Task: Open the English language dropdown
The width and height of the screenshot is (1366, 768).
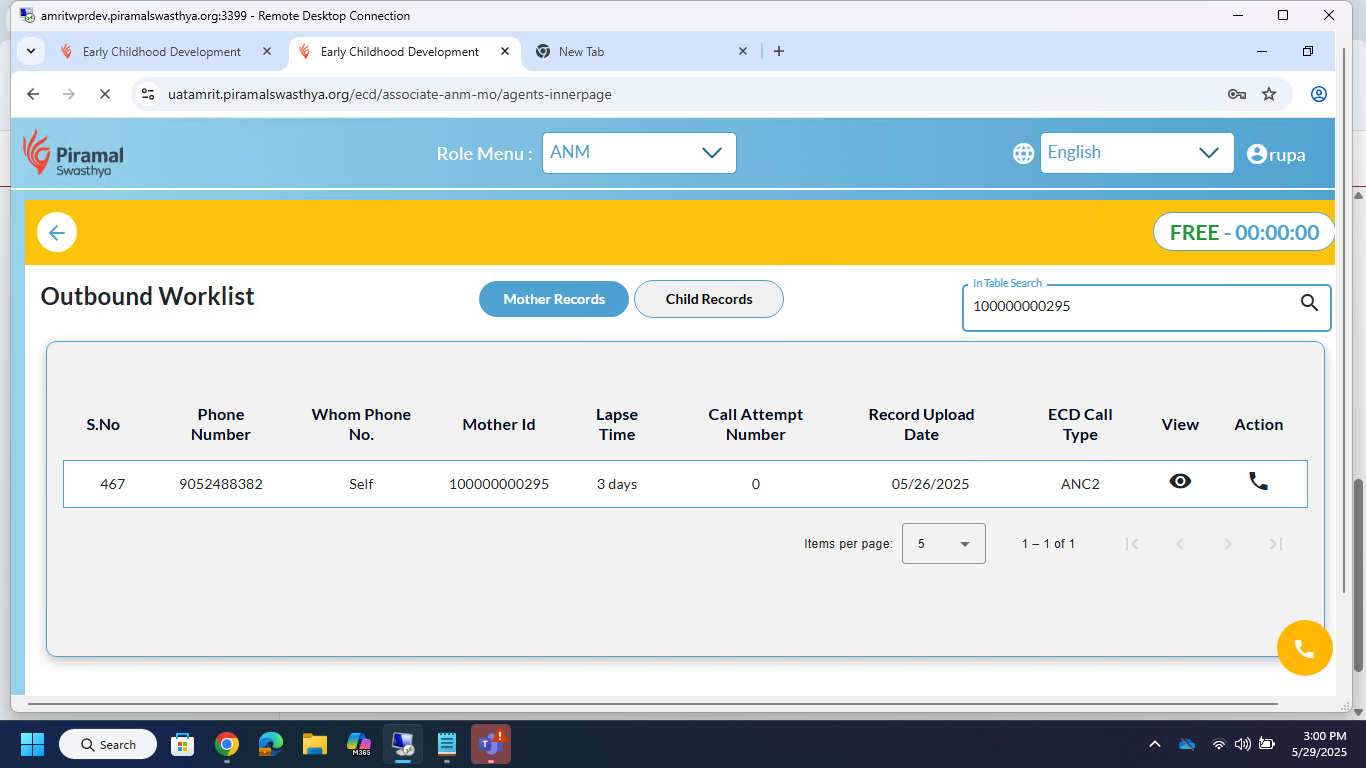Action: coord(1137,153)
